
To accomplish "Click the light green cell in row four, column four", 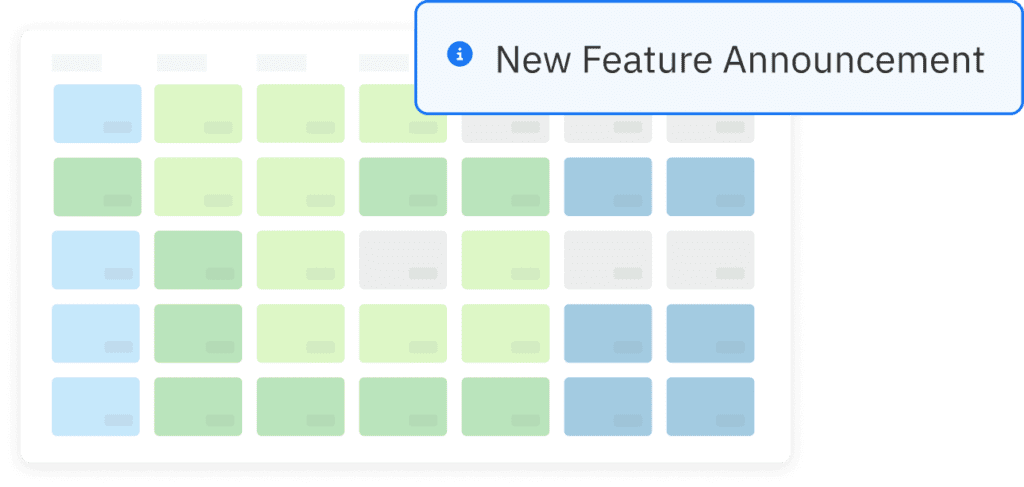I will 402,333.
